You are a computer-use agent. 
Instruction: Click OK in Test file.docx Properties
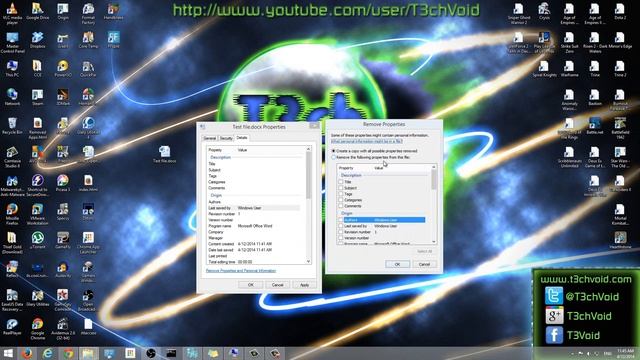point(251,285)
